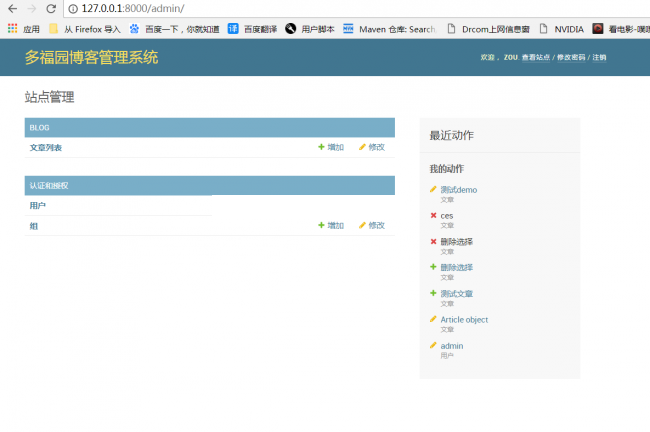Open 查看站点 link in header

tap(536, 57)
